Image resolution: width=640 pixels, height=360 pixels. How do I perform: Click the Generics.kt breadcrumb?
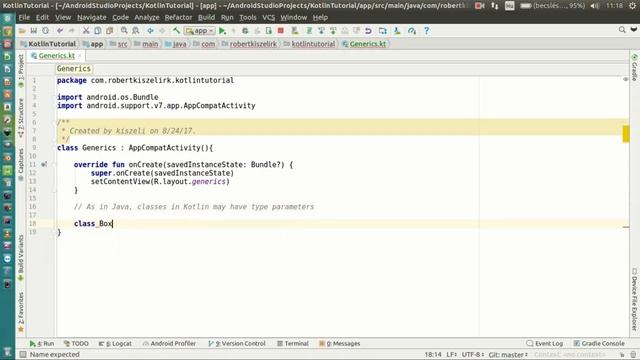pyautogui.click(x=364, y=44)
